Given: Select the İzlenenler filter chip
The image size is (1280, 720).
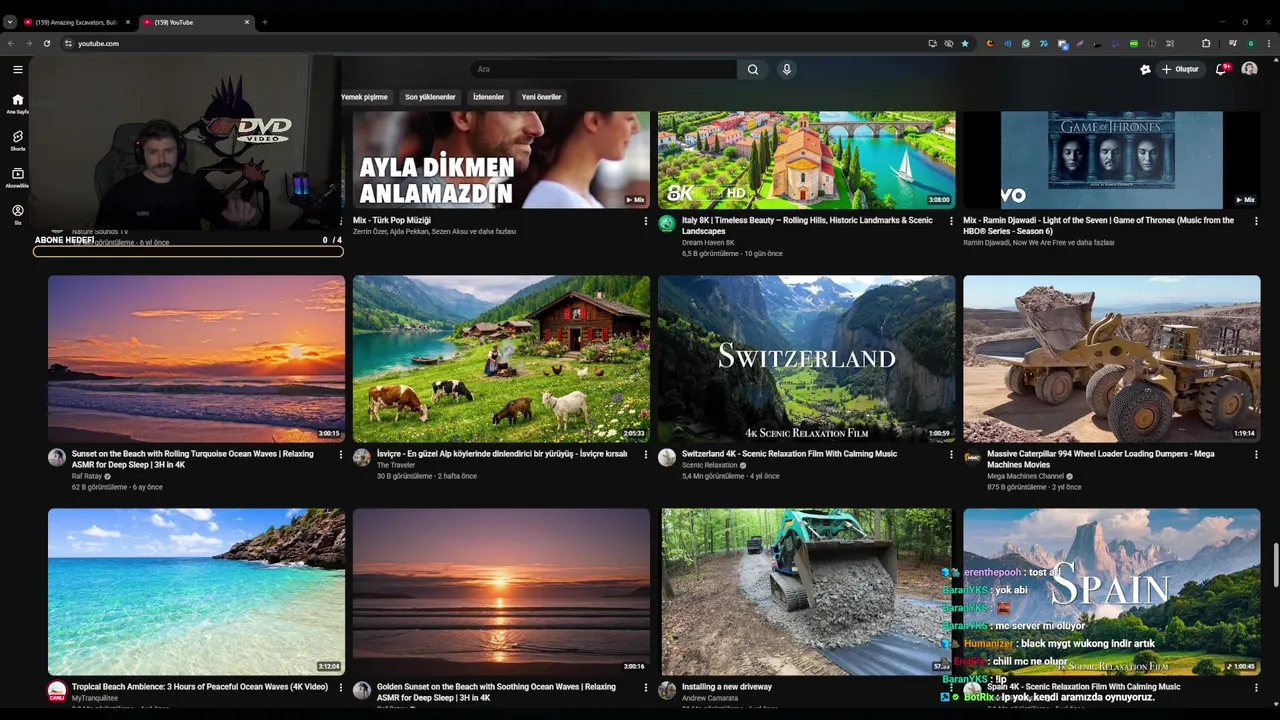Looking at the screenshot, I should point(488,97).
